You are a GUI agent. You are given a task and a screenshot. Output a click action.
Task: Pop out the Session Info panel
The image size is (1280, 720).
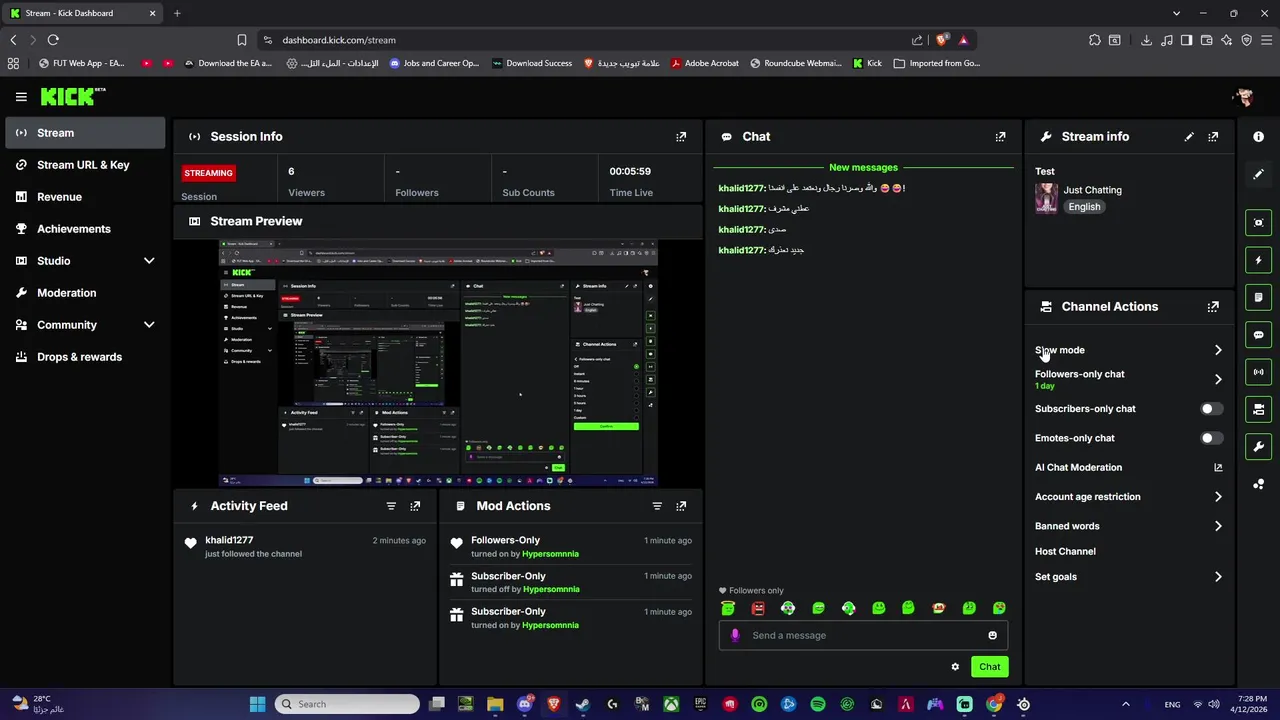(x=681, y=137)
